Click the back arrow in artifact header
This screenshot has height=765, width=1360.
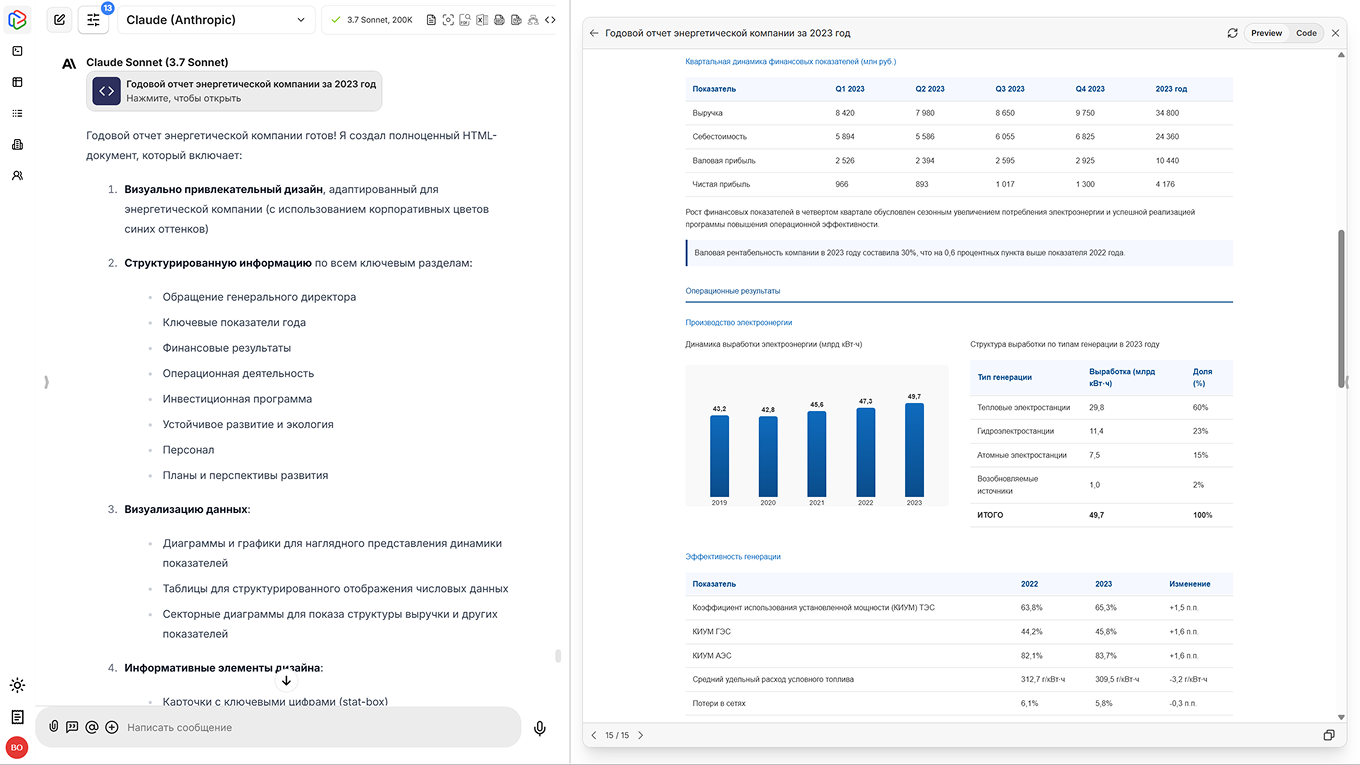point(594,33)
